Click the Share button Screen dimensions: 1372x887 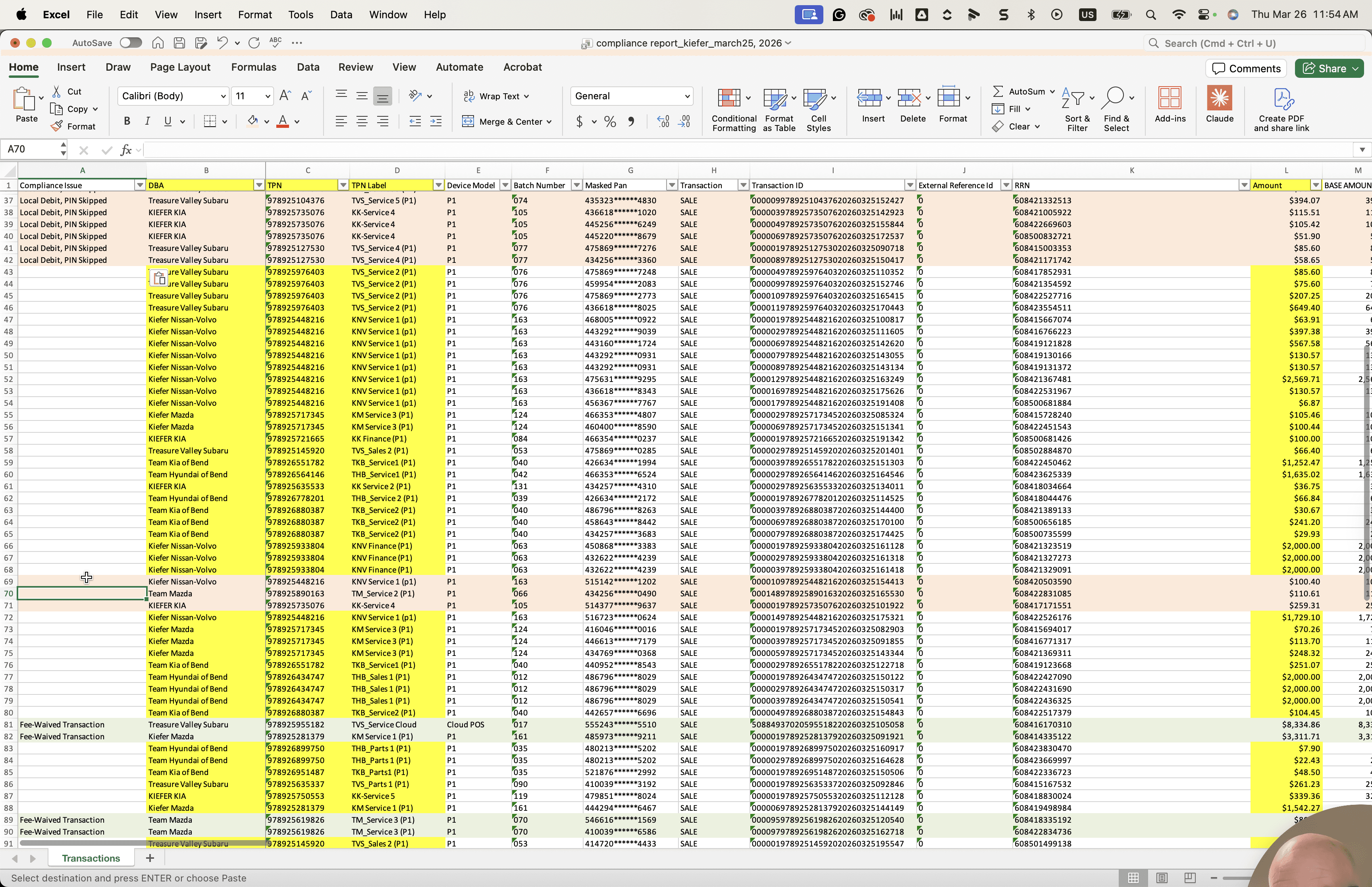tap(1329, 69)
